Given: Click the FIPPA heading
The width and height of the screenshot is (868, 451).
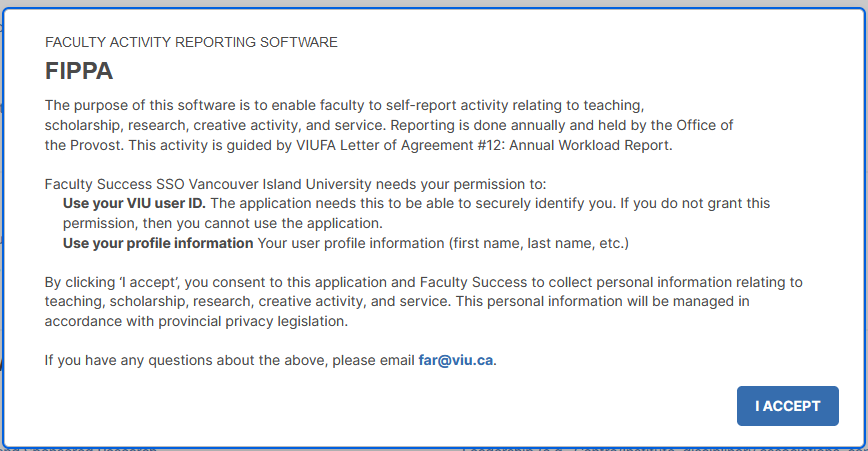Looking at the screenshot, I should pyautogui.click(x=79, y=72).
